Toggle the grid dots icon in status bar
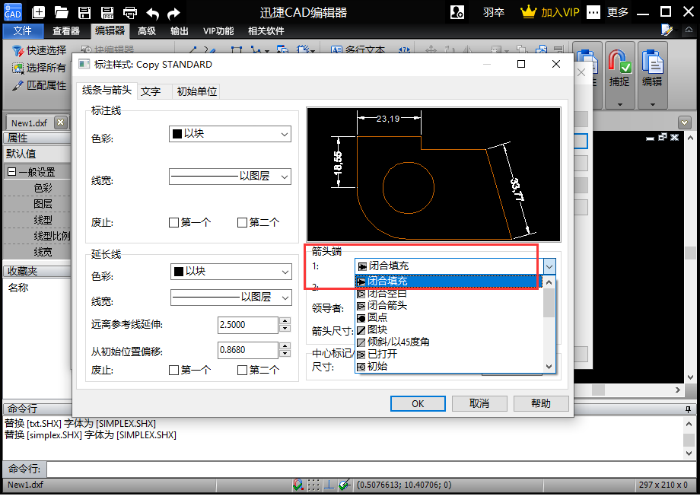The height and width of the screenshot is (495, 700). pos(314,485)
